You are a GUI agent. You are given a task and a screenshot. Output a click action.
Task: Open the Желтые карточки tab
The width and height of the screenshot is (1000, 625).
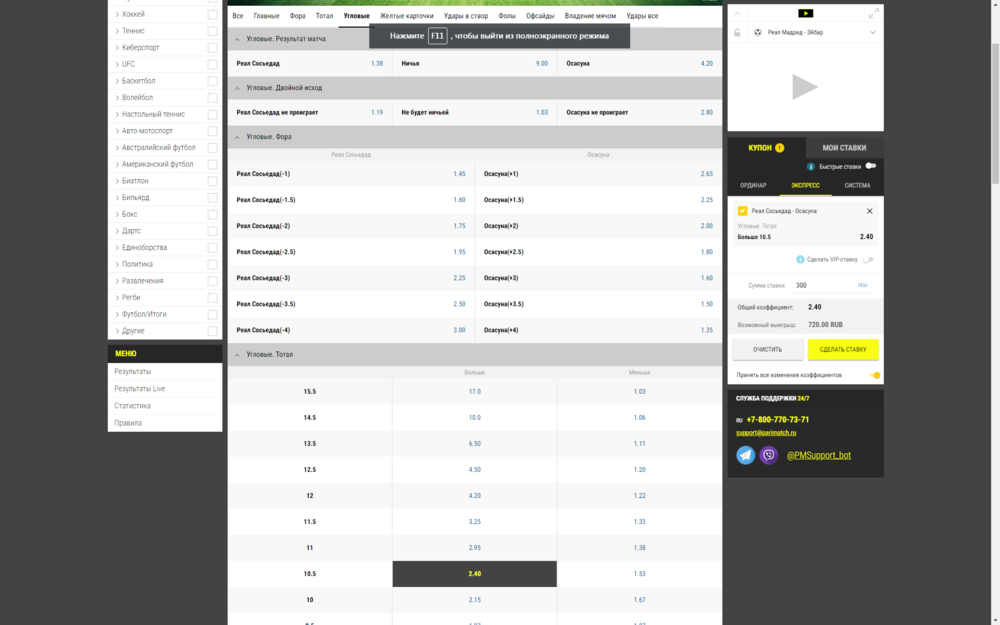(x=406, y=16)
